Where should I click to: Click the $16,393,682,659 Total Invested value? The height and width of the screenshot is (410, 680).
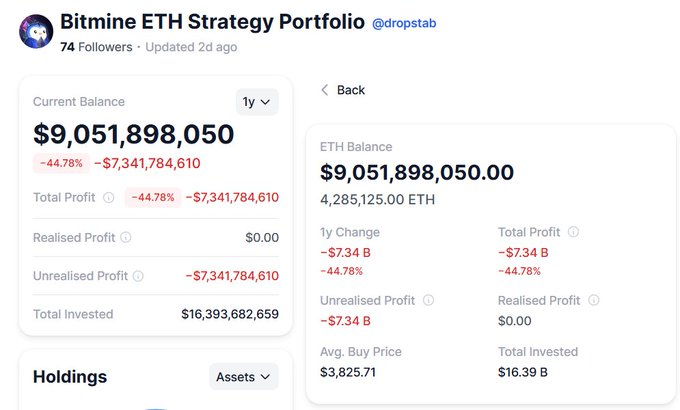click(230, 314)
